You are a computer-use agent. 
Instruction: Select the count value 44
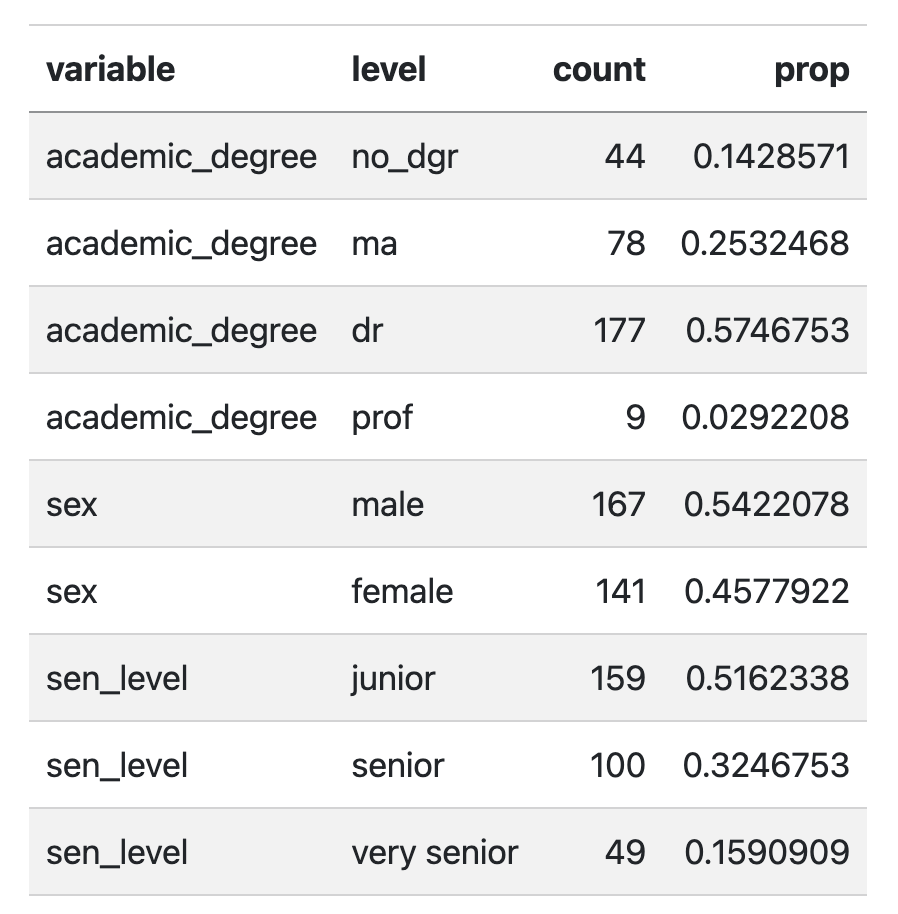[x=625, y=156]
